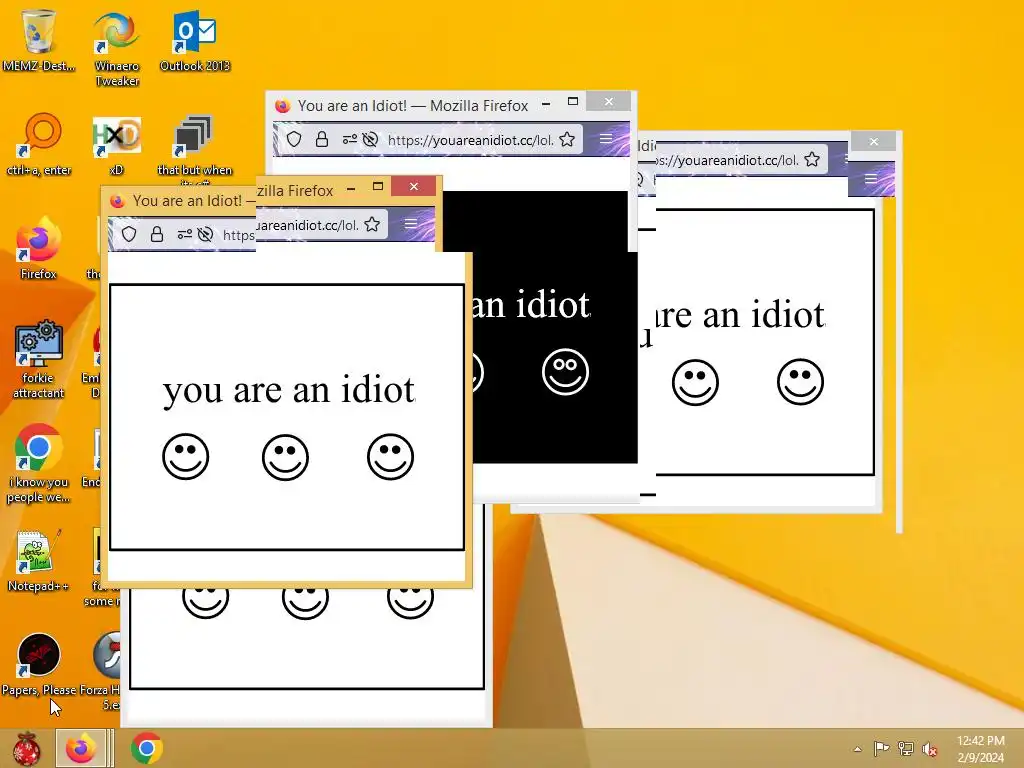Close the back-center Firefox window
This screenshot has width=1024, height=768.
[x=609, y=101]
